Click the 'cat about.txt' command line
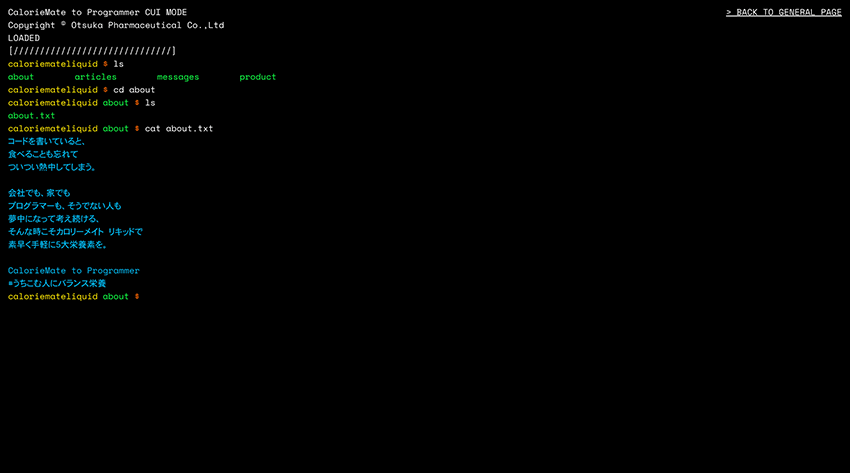 [x=178, y=129]
